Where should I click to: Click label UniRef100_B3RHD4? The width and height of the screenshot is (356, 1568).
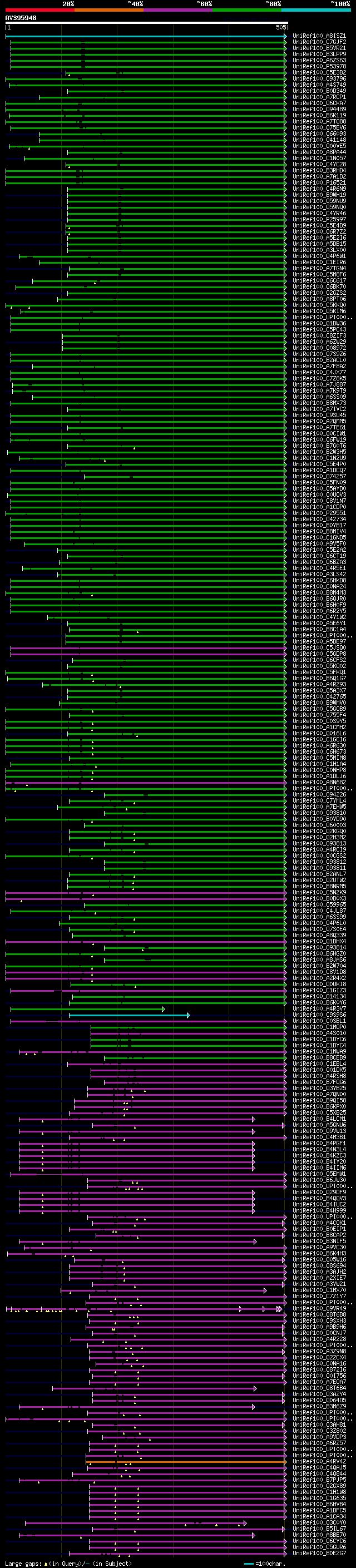pyautogui.click(x=319, y=171)
